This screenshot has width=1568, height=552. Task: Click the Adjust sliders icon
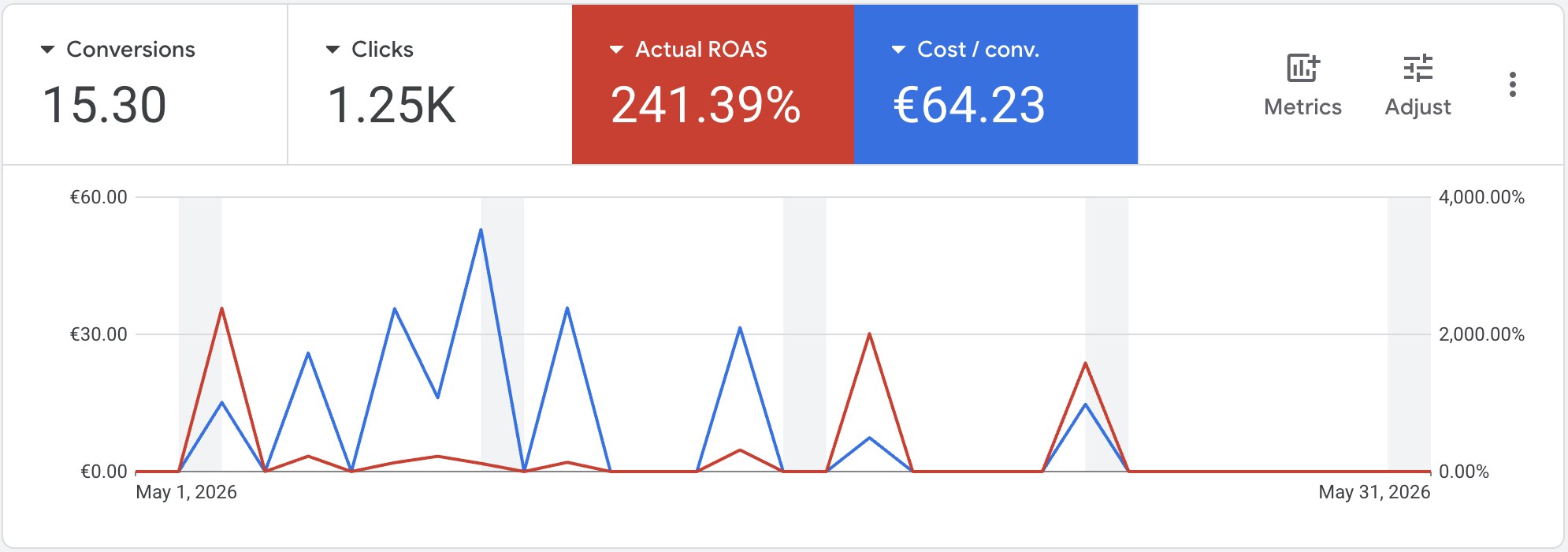(1418, 68)
